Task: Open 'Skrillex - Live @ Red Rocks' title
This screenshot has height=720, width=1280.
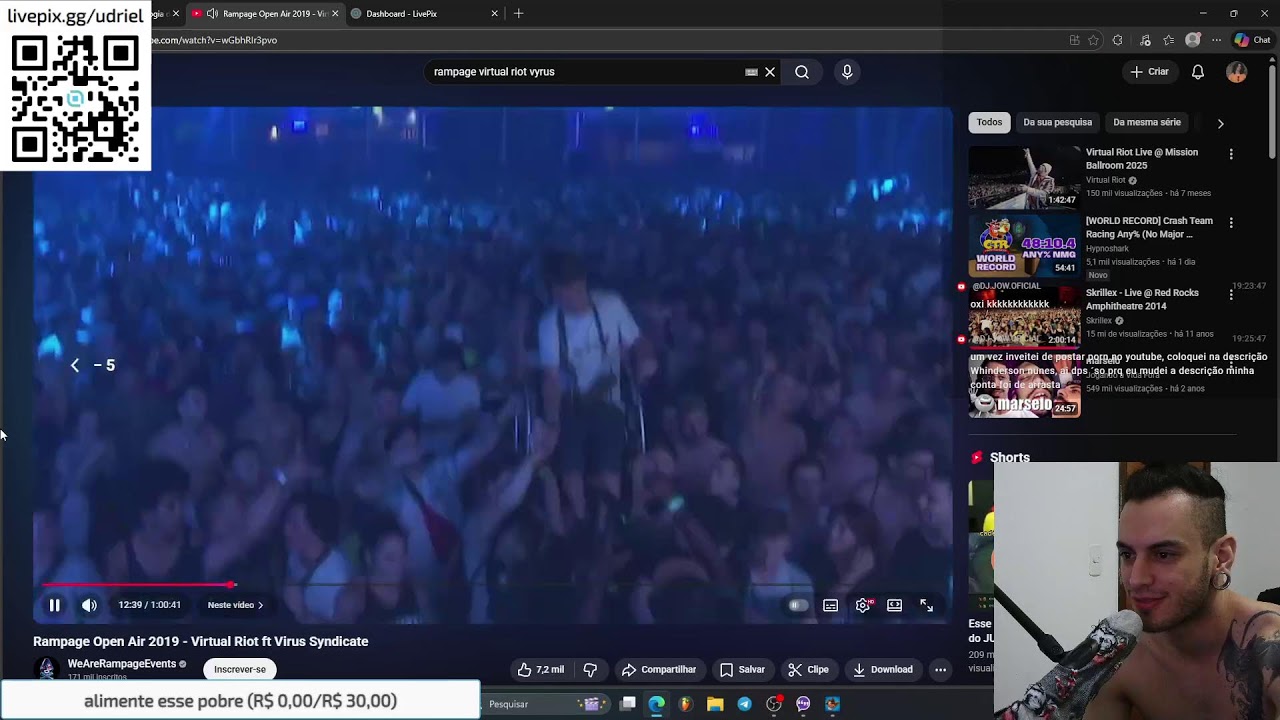Action: tap(1142, 299)
